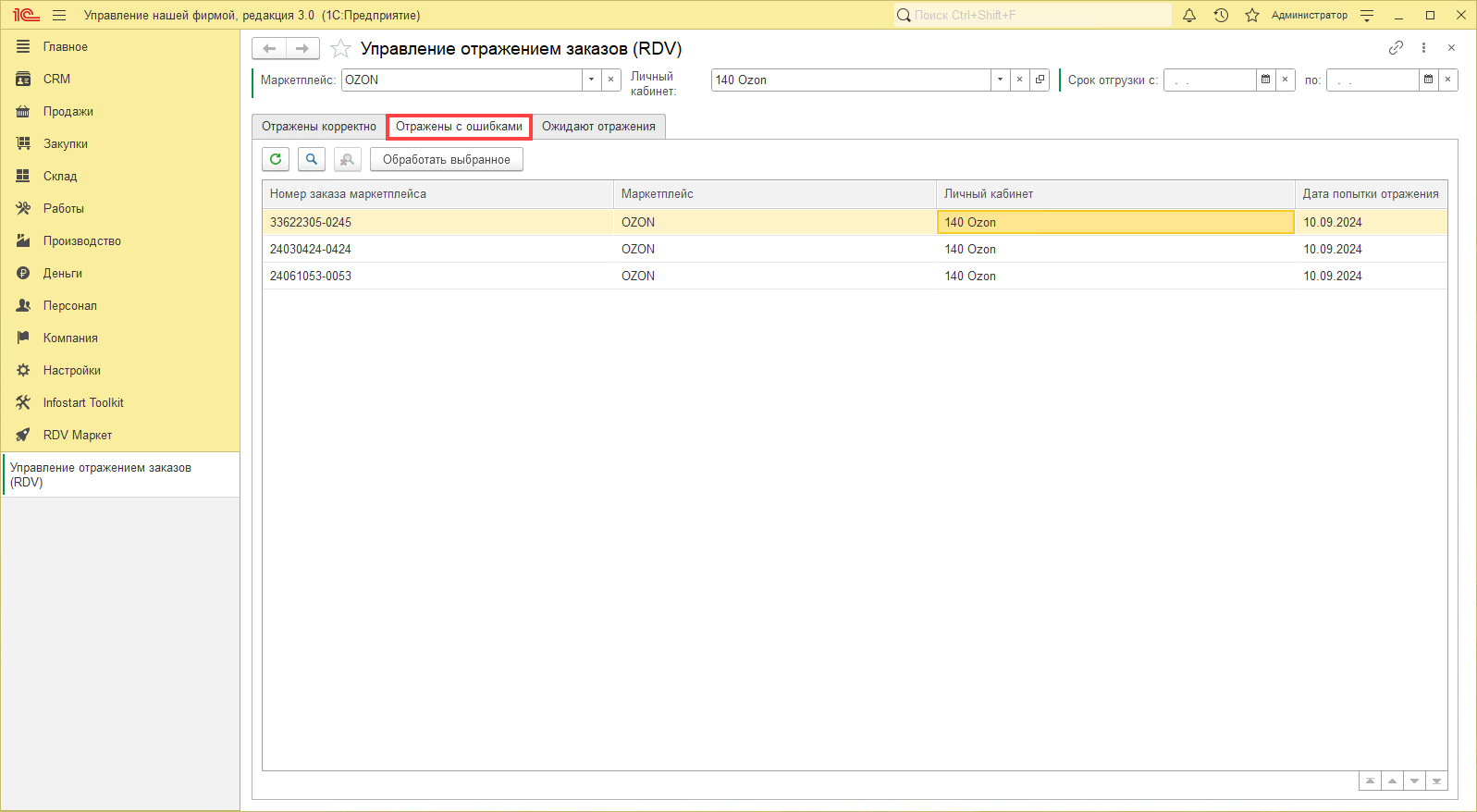Screen dimensions: 1477x812
Task: Select order row 24030424-0424
Action: click(x=311, y=249)
